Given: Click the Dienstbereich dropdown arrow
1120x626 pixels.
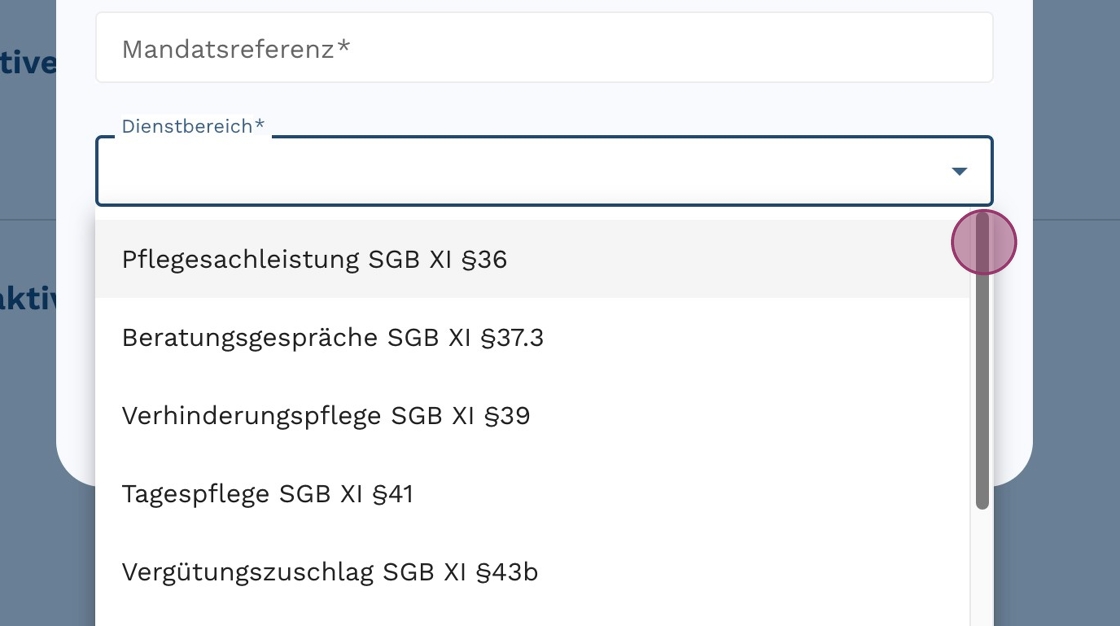Looking at the screenshot, I should [x=959, y=172].
